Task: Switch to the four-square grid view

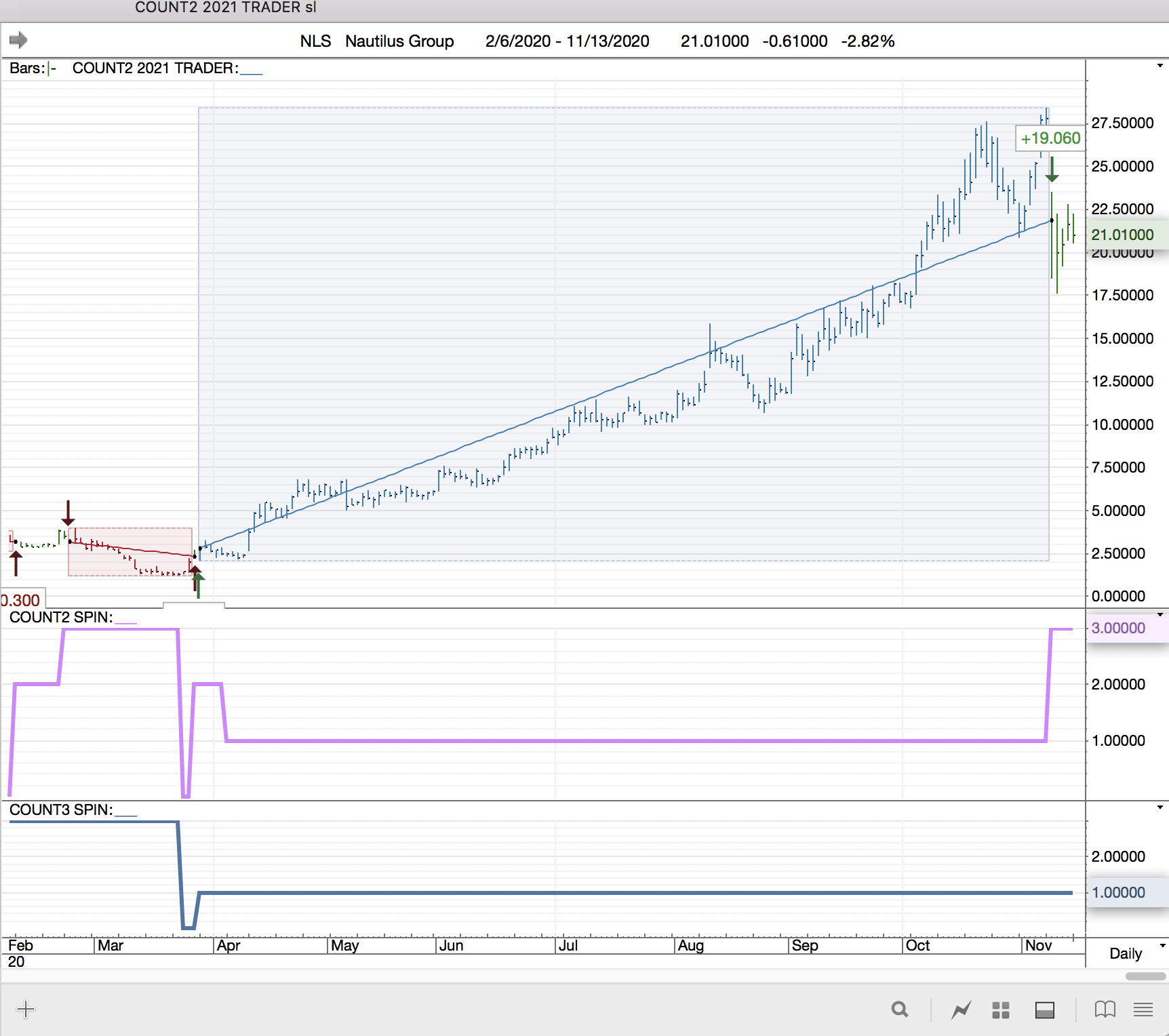Action: [x=1001, y=1010]
